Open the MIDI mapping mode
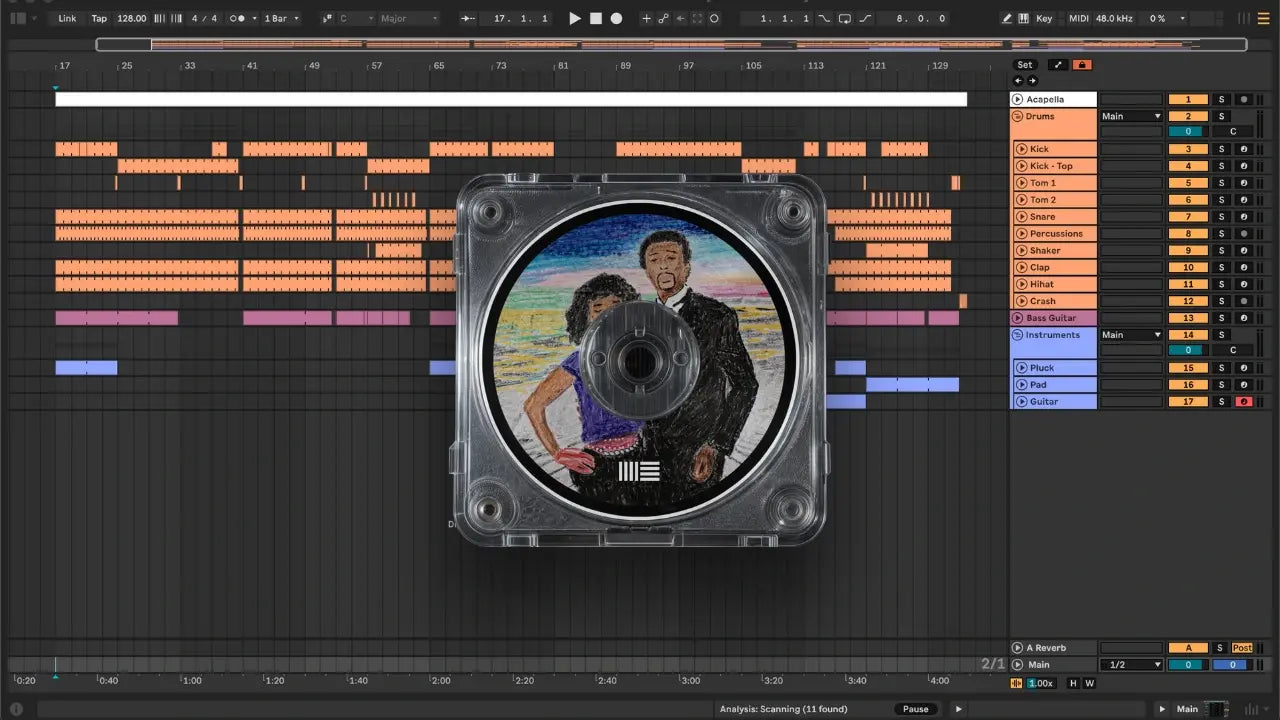The height and width of the screenshot is (720, 1280). 1078,18
